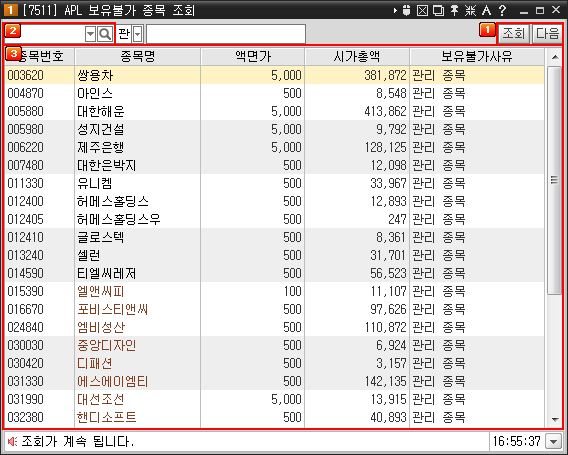Click status message 조회가 계속 됩니다

click(78, 441)
